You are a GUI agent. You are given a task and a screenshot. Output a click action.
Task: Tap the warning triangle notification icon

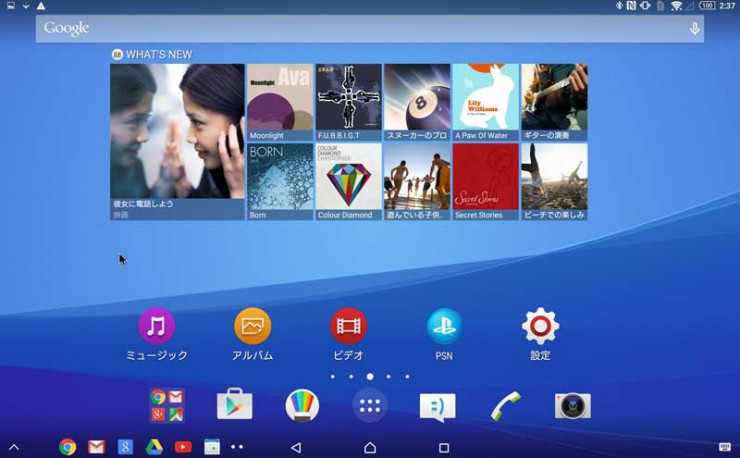coord(41,6)
